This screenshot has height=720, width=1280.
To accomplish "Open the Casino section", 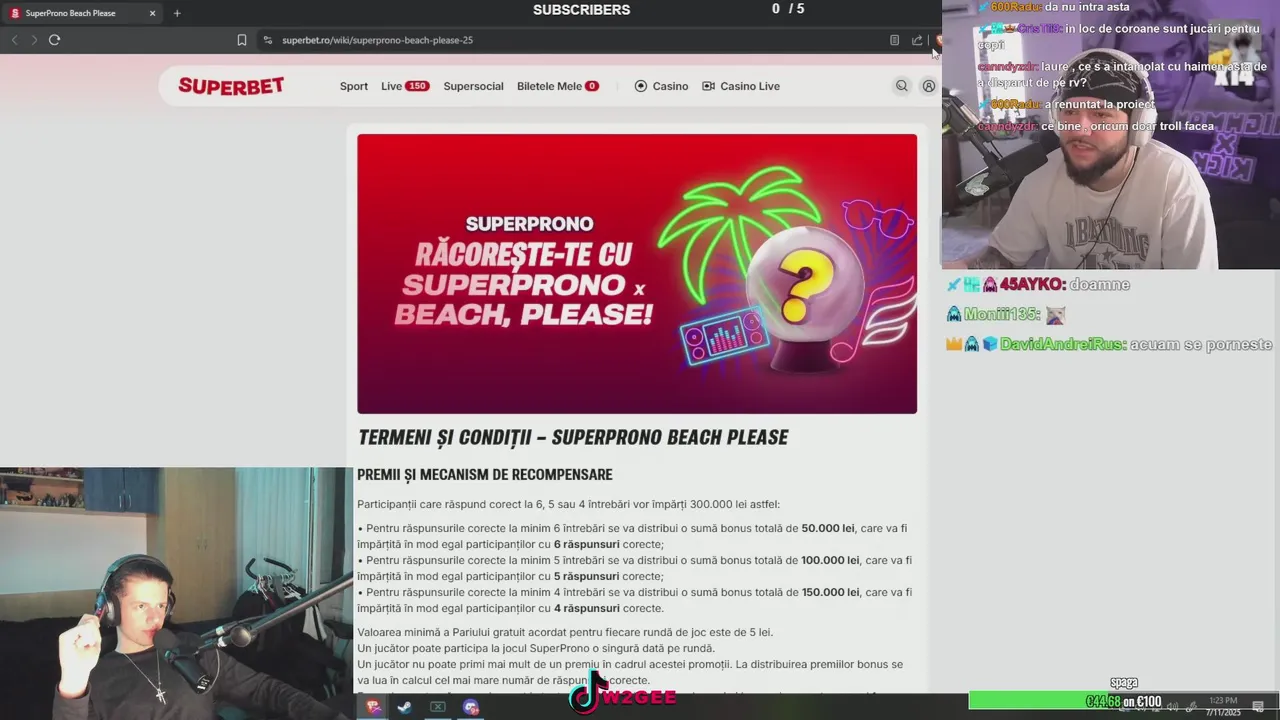I will pyautogui.click(x=661, y=86).
